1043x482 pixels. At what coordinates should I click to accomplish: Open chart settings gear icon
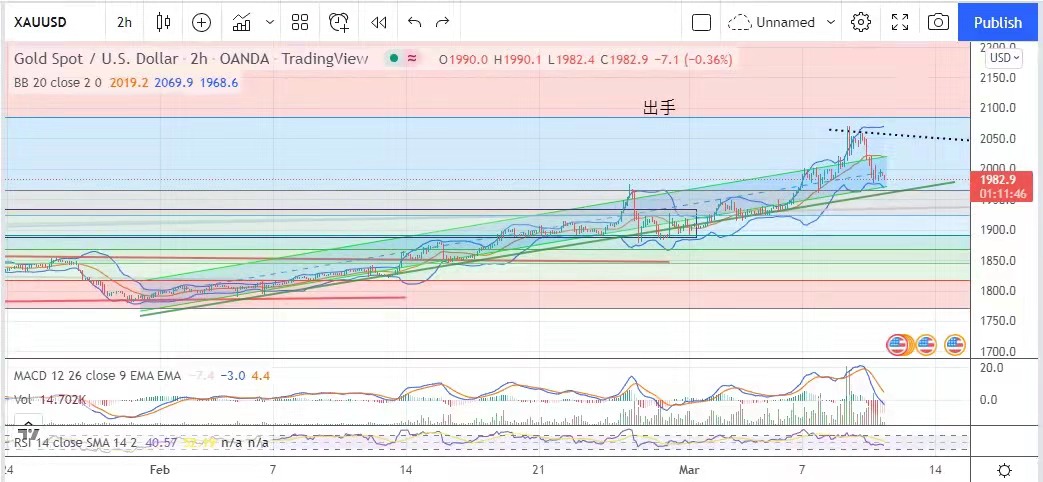(861, 22)
